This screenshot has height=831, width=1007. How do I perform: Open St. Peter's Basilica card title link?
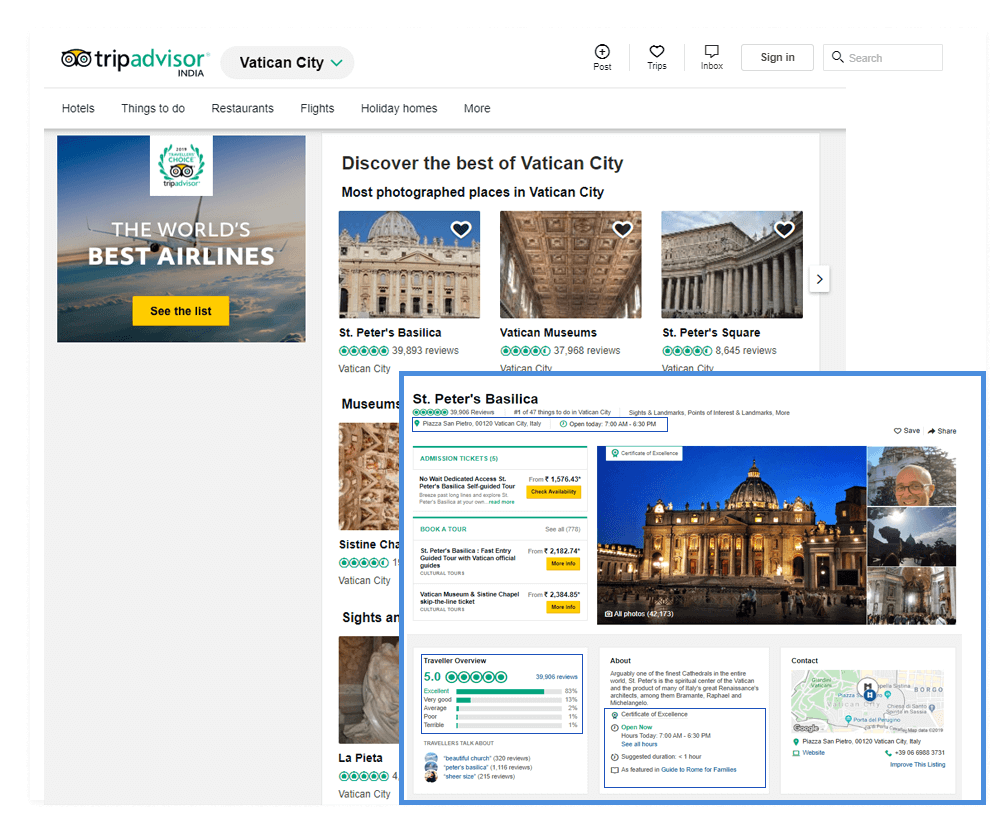(x=390, y=333)
